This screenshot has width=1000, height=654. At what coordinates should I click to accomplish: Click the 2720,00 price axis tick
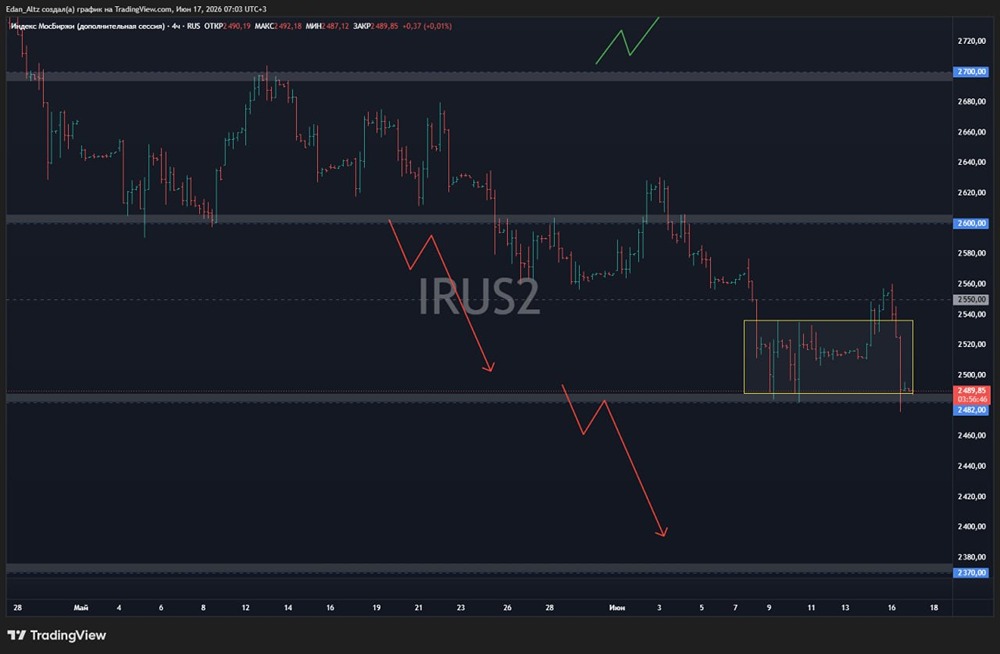[x=971, y=41]
